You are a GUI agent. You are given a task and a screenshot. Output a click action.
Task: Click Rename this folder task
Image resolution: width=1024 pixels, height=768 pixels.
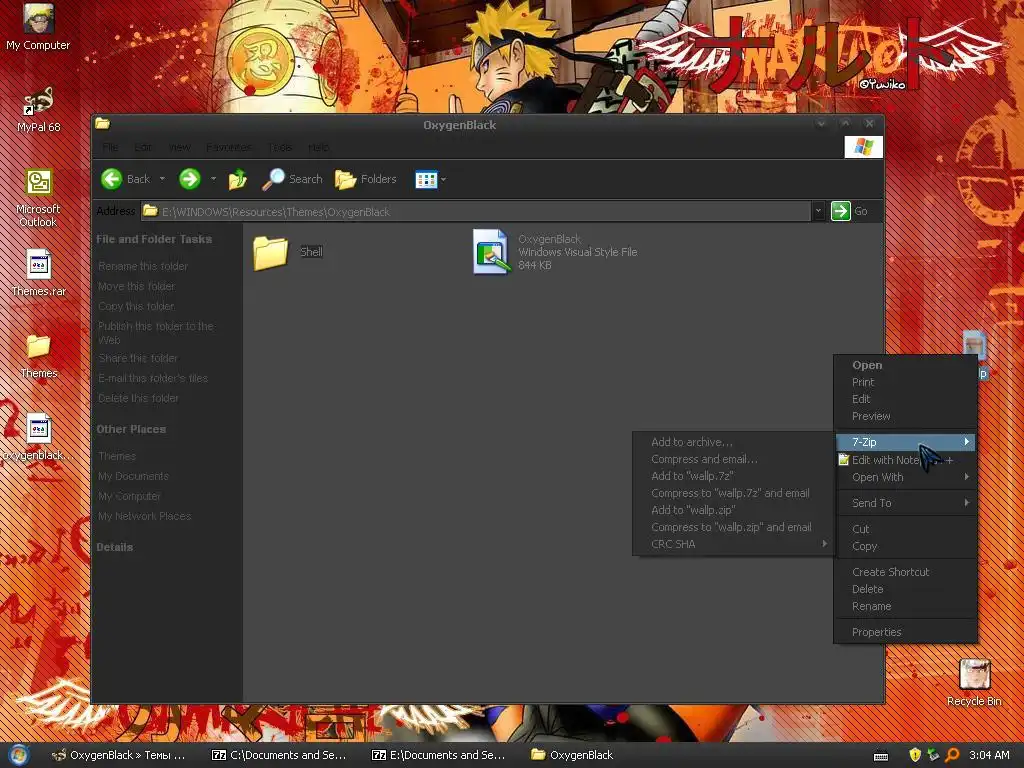click(143, 266)
